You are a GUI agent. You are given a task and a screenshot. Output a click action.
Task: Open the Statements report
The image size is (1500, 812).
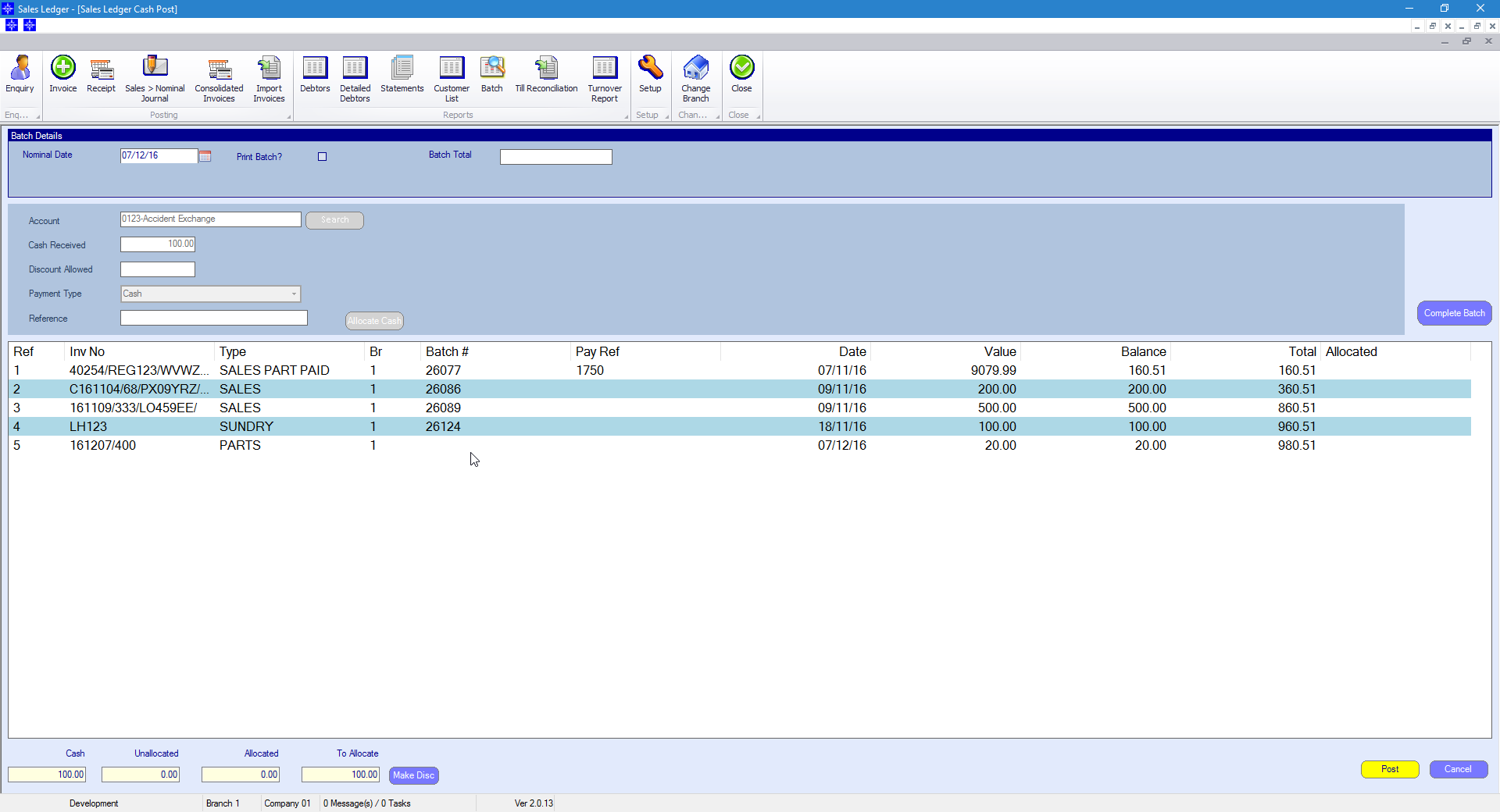tap(402, 74)
